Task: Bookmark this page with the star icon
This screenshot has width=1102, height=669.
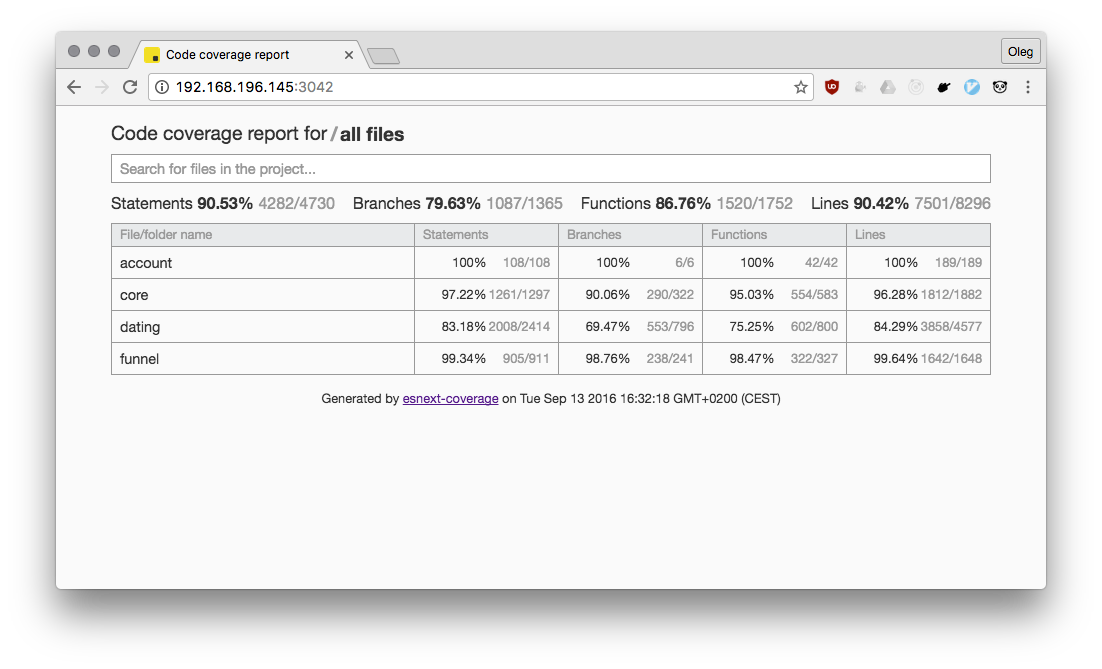Action: coord(800,87)
